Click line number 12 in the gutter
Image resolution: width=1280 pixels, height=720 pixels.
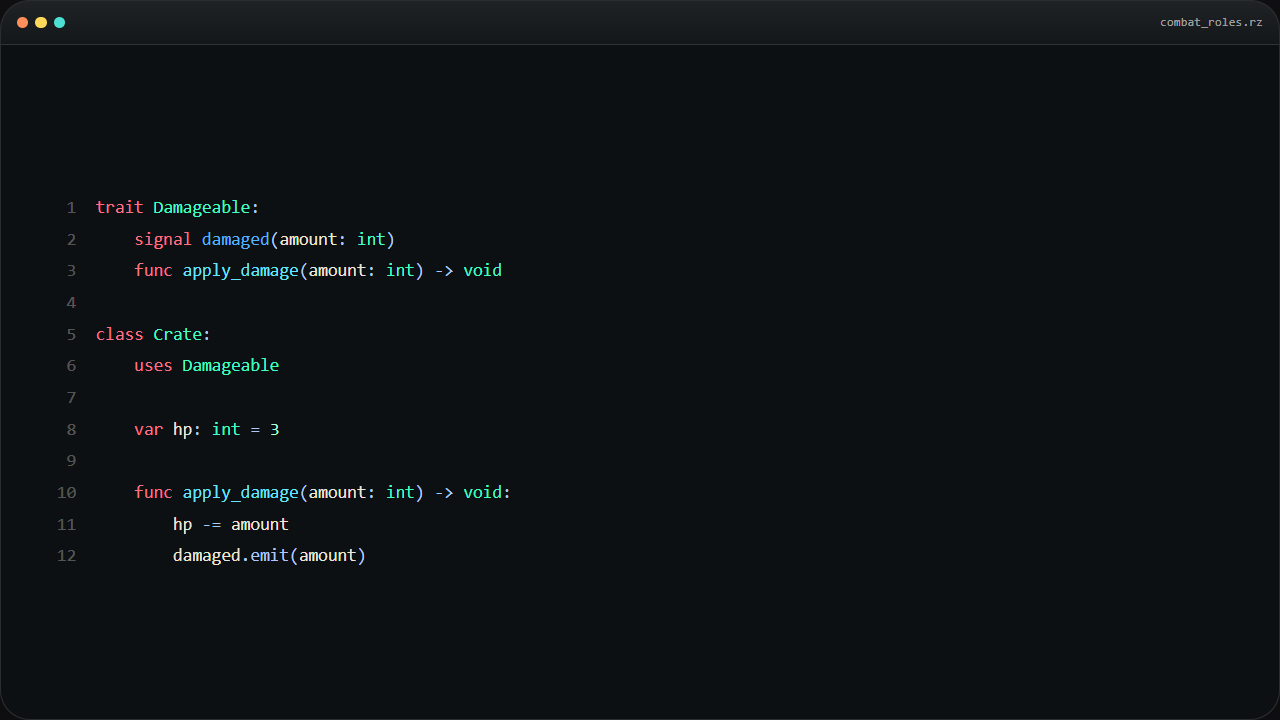click(x=67, y=555)
